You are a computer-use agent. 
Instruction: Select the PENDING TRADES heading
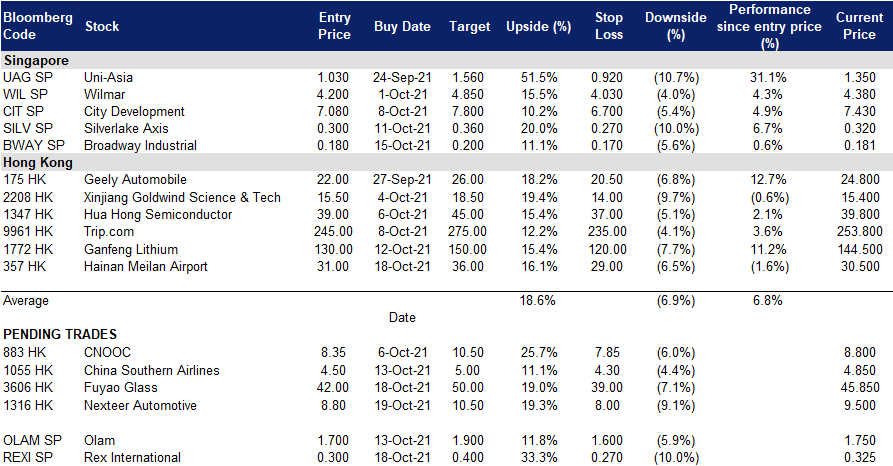[60, 334]
